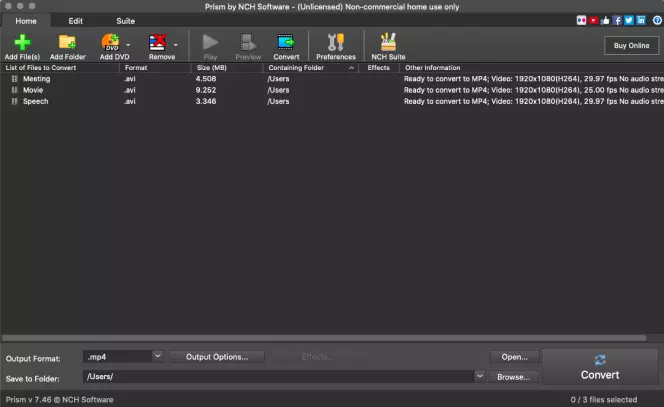Viewport: 664px width, 407px height.
Task: Open the Save to Folder history dropdown
Action: [479, 376]
